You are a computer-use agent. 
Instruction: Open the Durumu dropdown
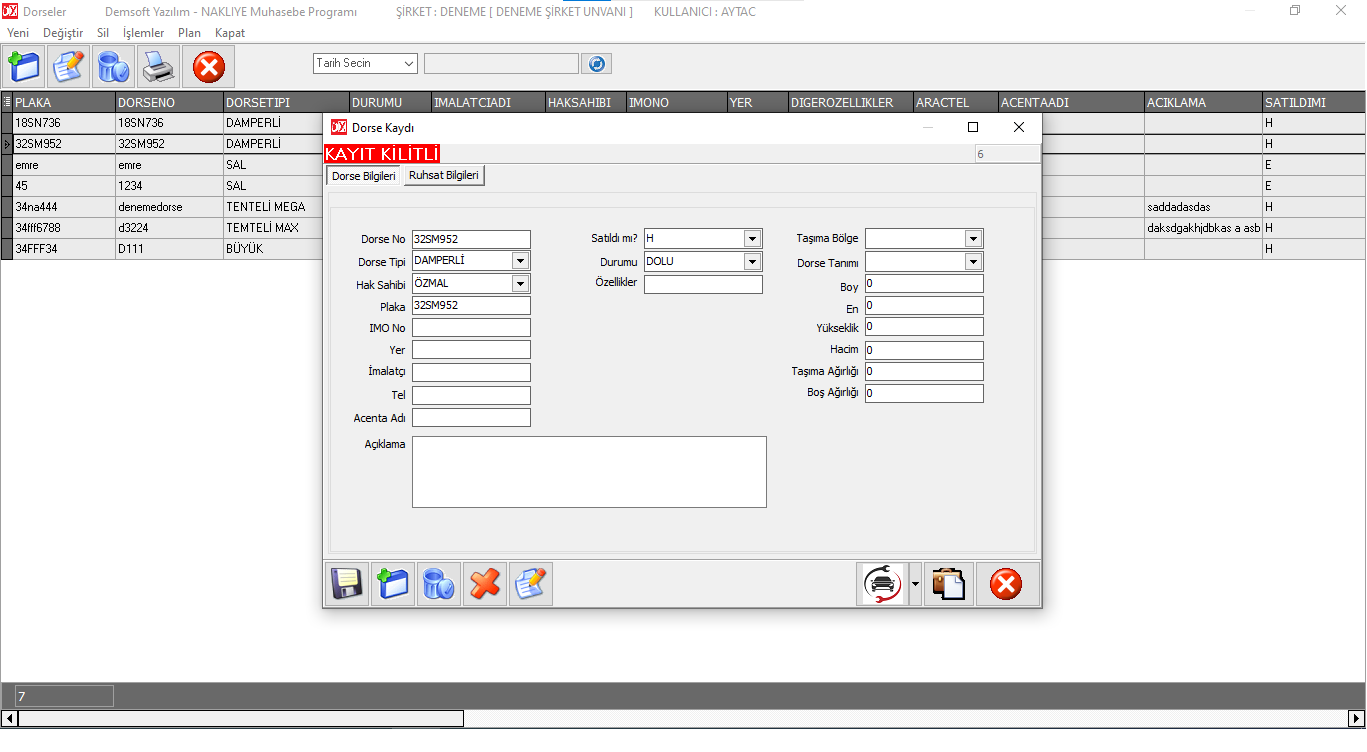(752, 262)
